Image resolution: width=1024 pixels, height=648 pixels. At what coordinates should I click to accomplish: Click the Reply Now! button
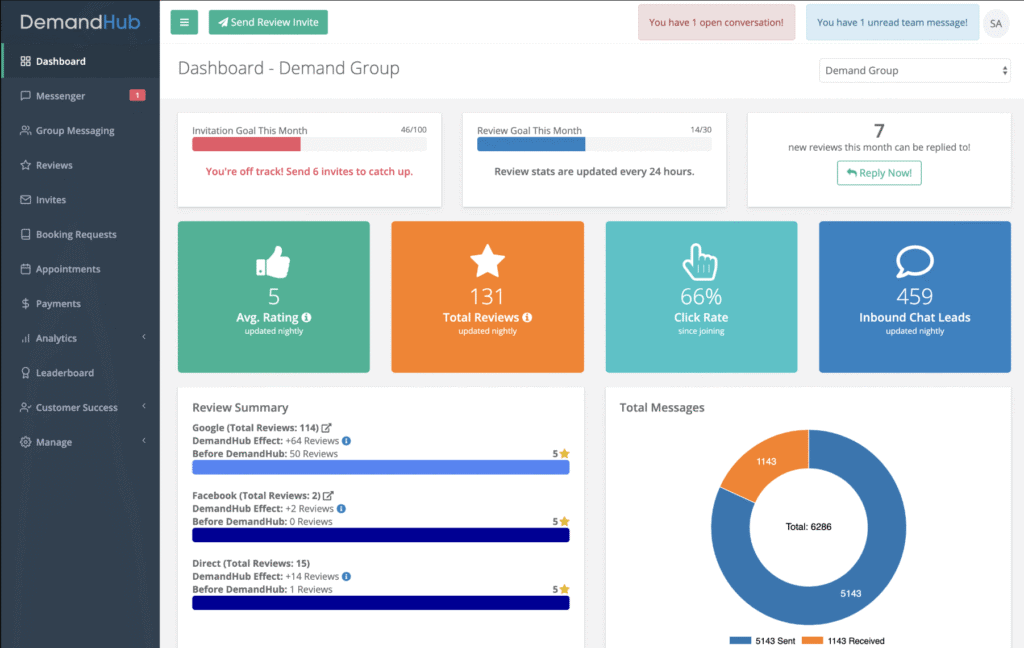pos(879,173)
